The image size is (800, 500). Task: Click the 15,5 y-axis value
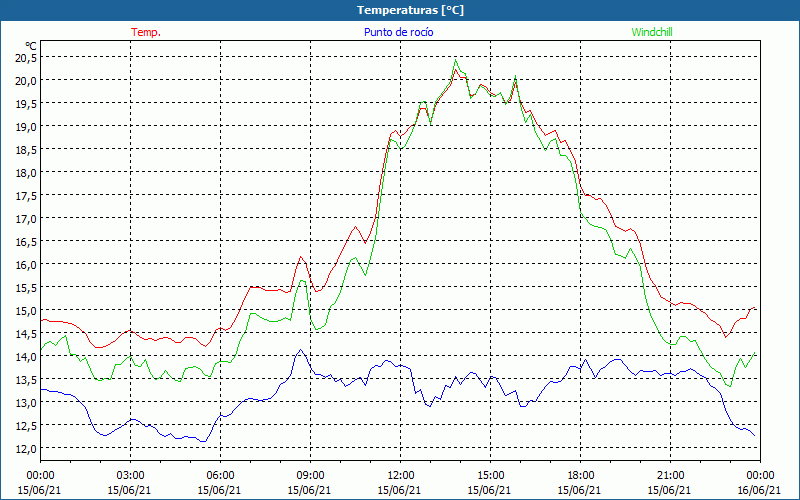click(26, 288)
